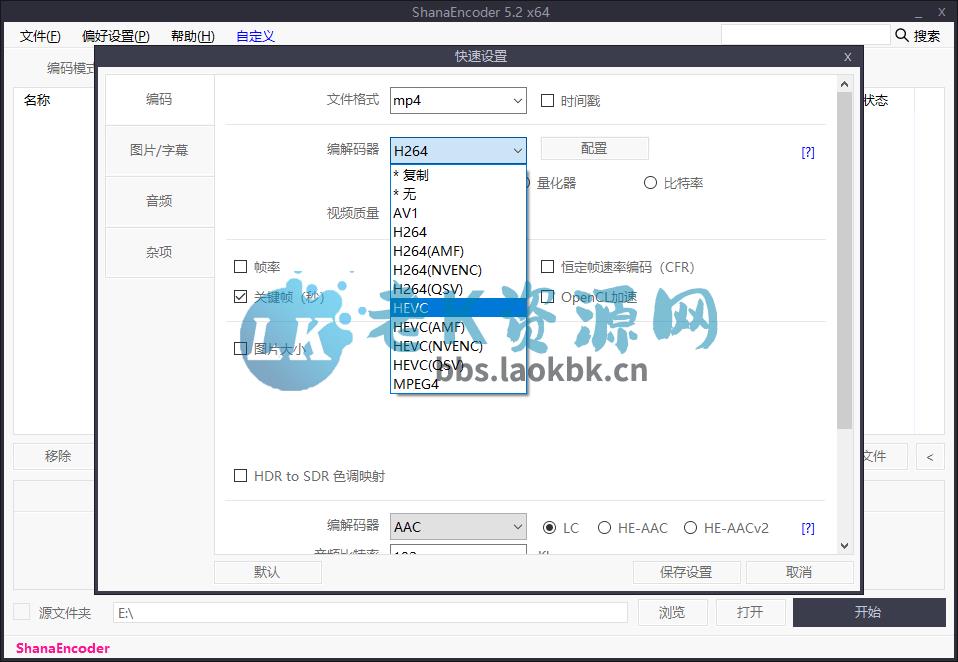Switch to the 音频 tab
This screenshot has width=958, height=662.
(159, 201)
